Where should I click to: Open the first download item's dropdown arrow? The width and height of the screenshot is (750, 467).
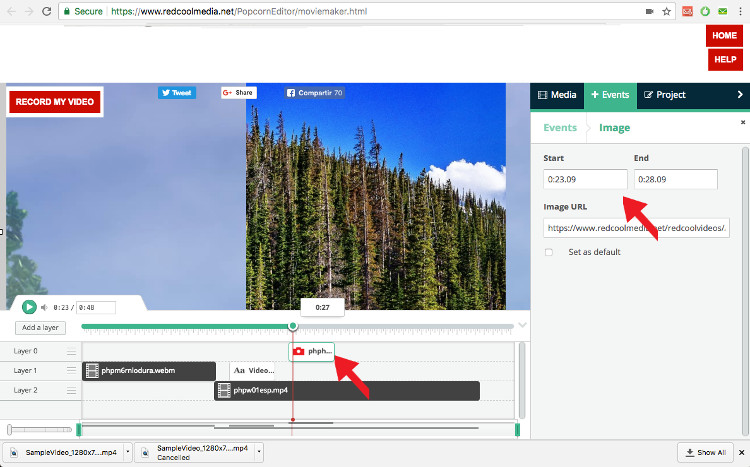(x=126, y=452)
